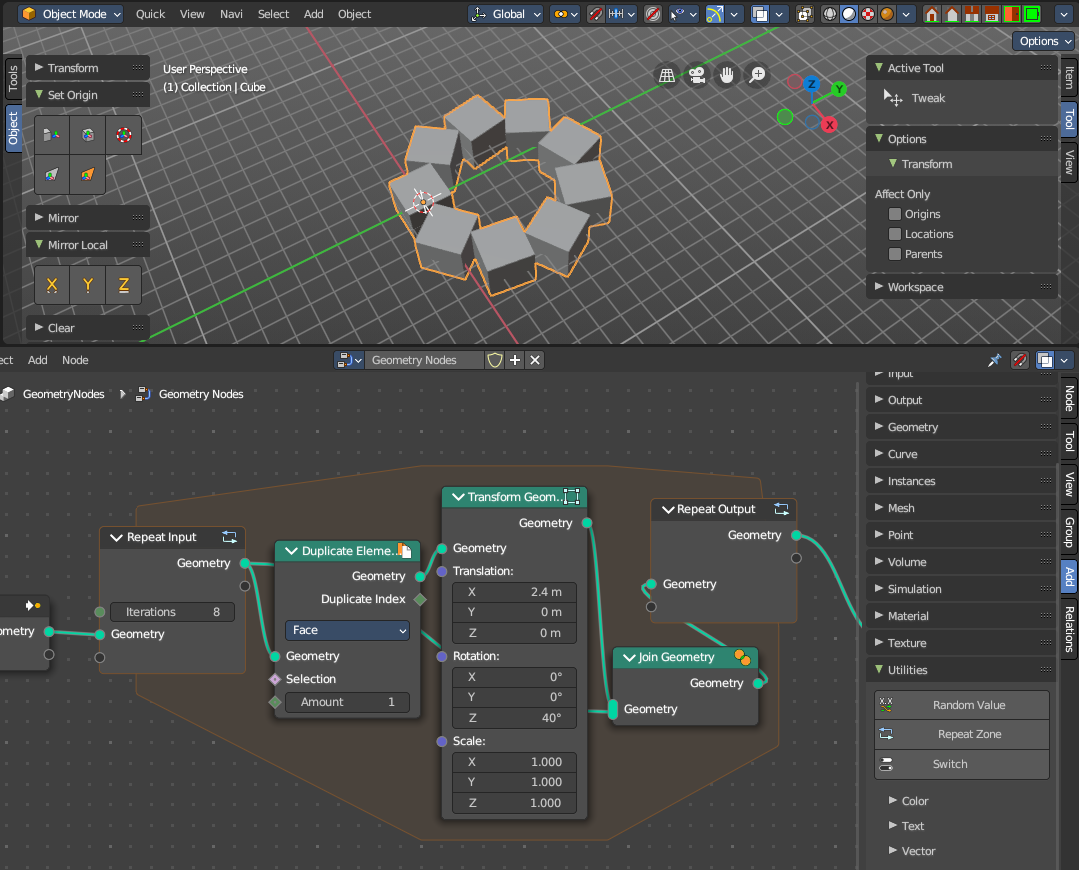
Task: Switch to camera view icon
Action: [x=697, y=75]
